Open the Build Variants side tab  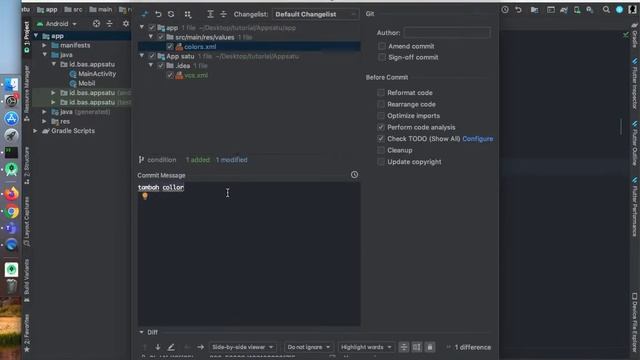27,281
